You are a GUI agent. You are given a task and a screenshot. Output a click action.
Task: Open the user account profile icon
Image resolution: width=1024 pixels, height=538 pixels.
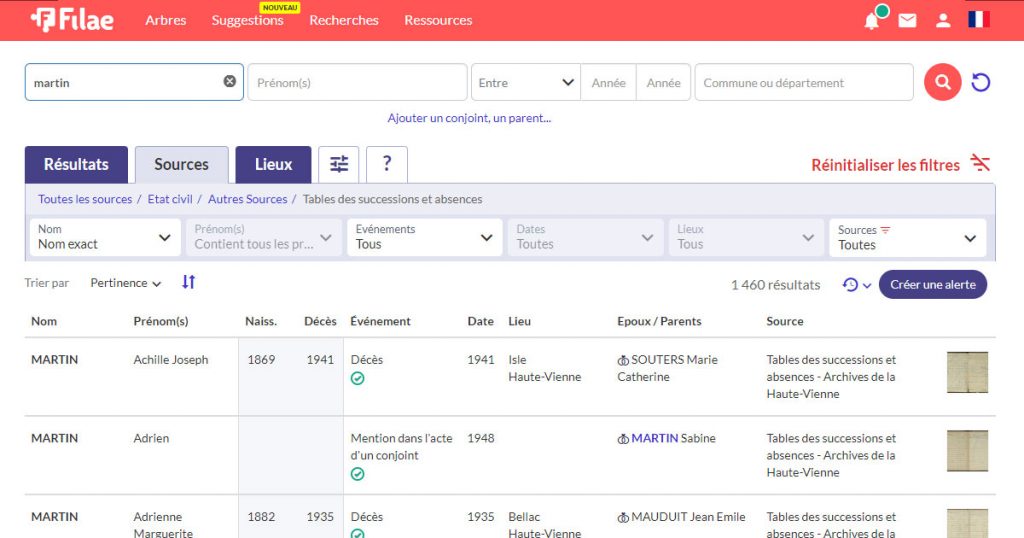point(942,20)
